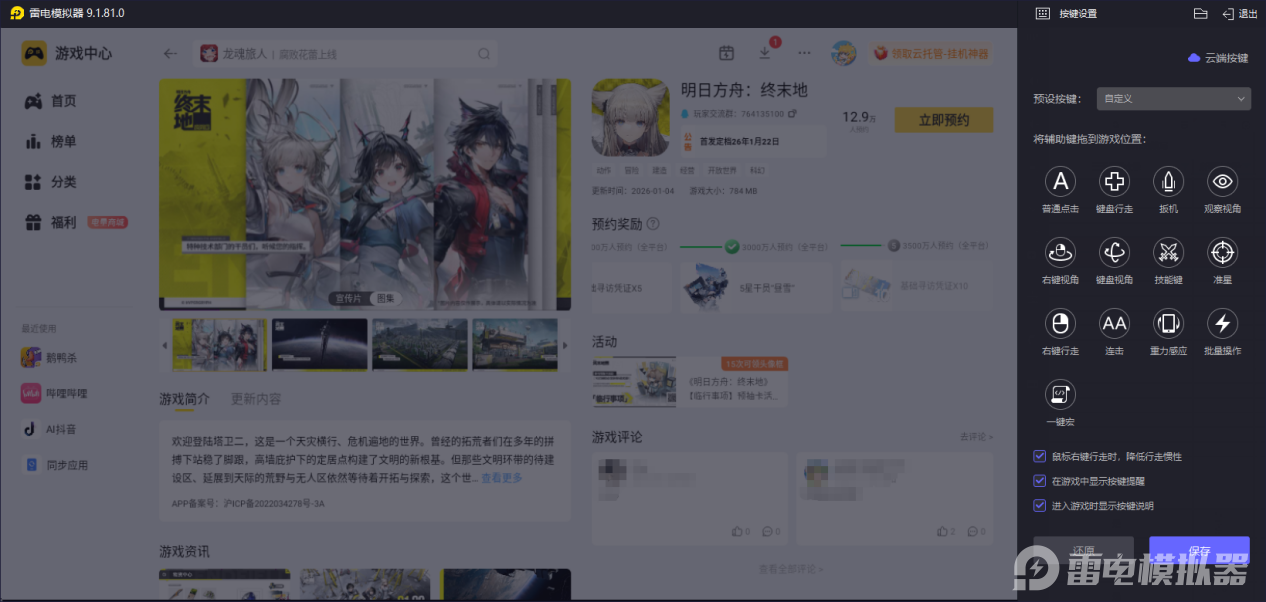1266x602 pixels.
Task: Copy the player group number 764135100
Action: 793,114
